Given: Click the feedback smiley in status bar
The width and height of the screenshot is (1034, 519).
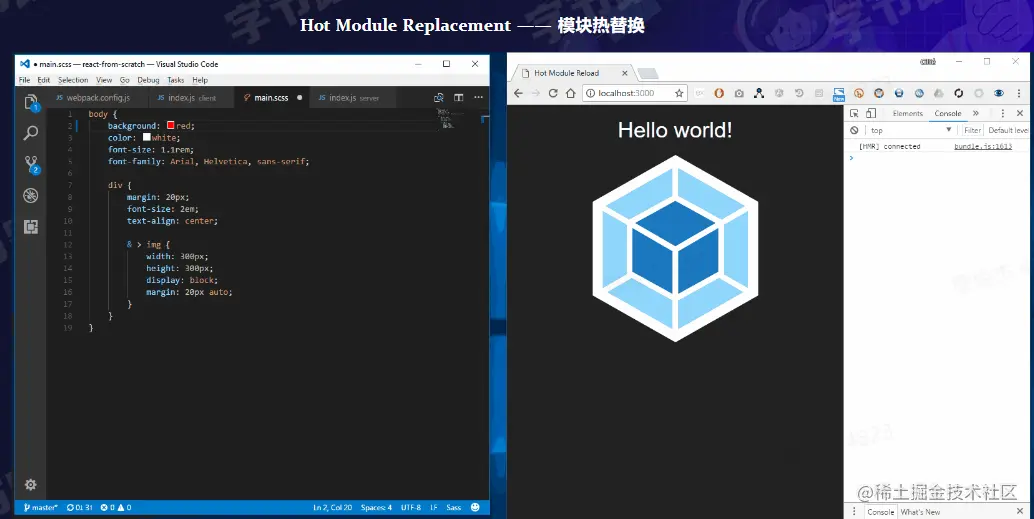Looking at the screenshot, I should tap(475, 507).
